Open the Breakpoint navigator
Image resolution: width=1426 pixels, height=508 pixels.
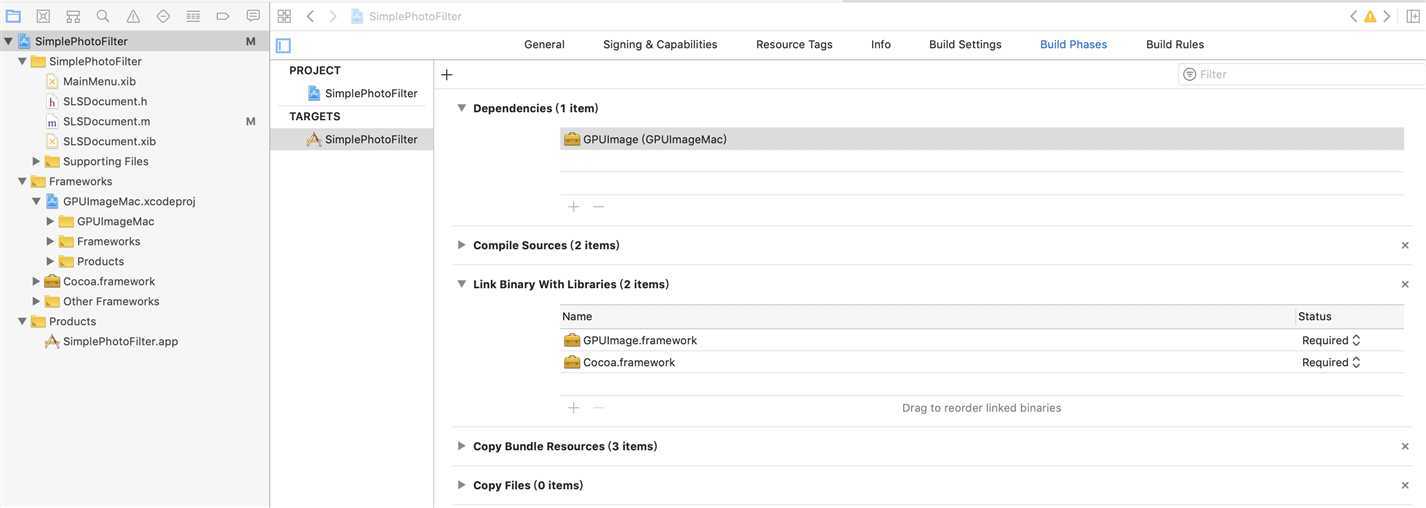(223, 16)
